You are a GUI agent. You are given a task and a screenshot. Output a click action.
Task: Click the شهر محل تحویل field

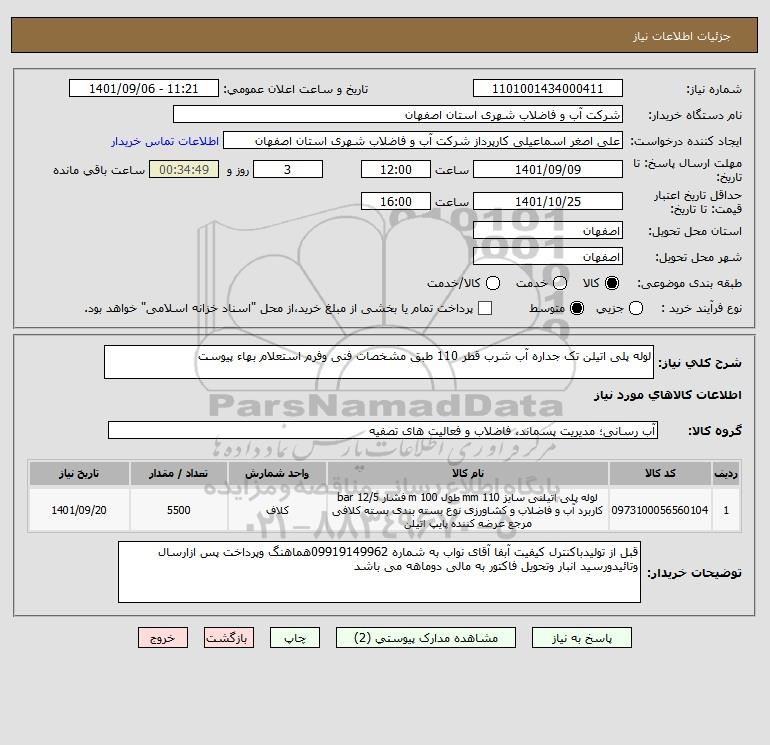pos(548,256)
